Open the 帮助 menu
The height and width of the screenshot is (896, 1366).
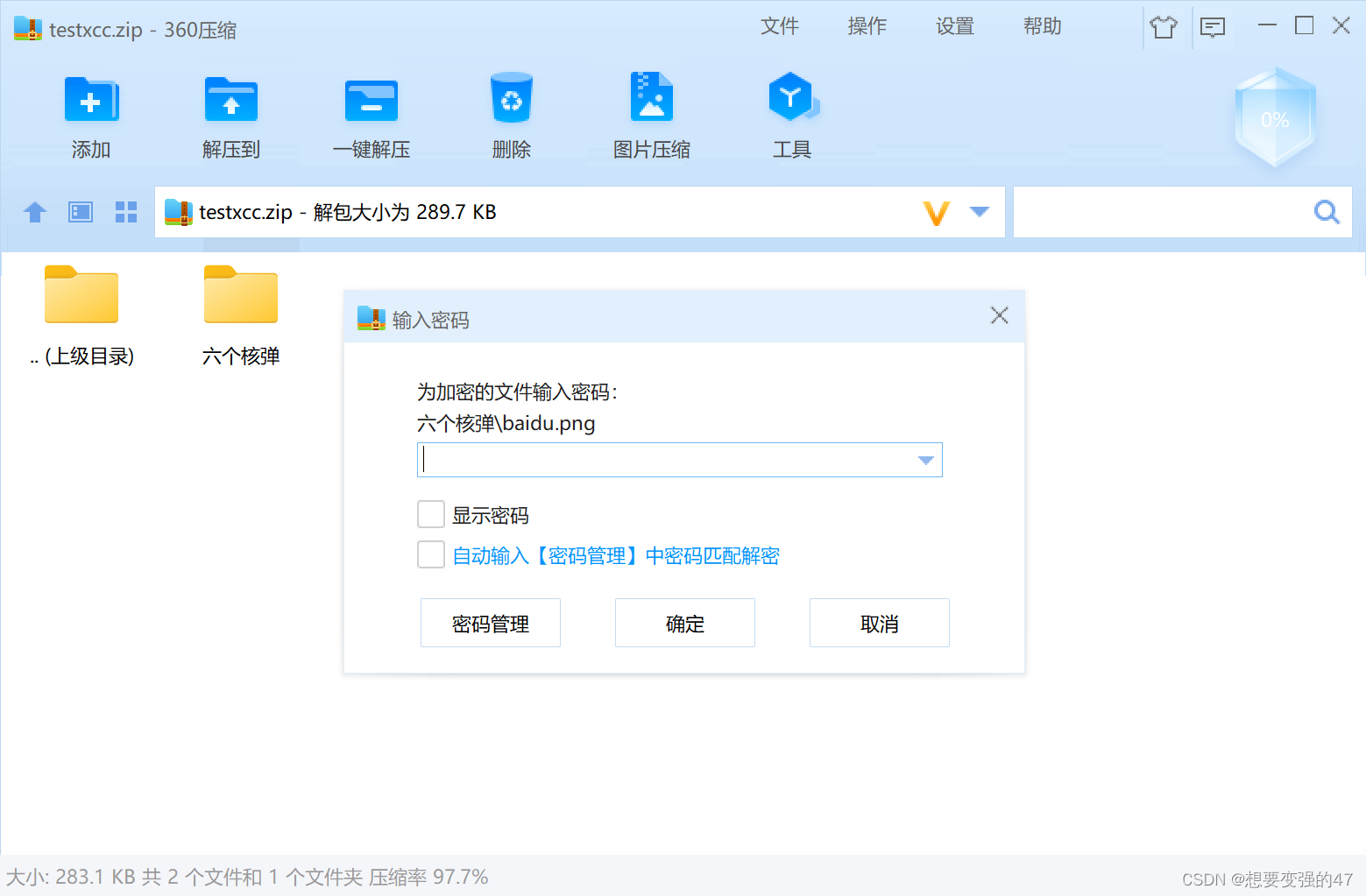click(x=1043, y=26)
